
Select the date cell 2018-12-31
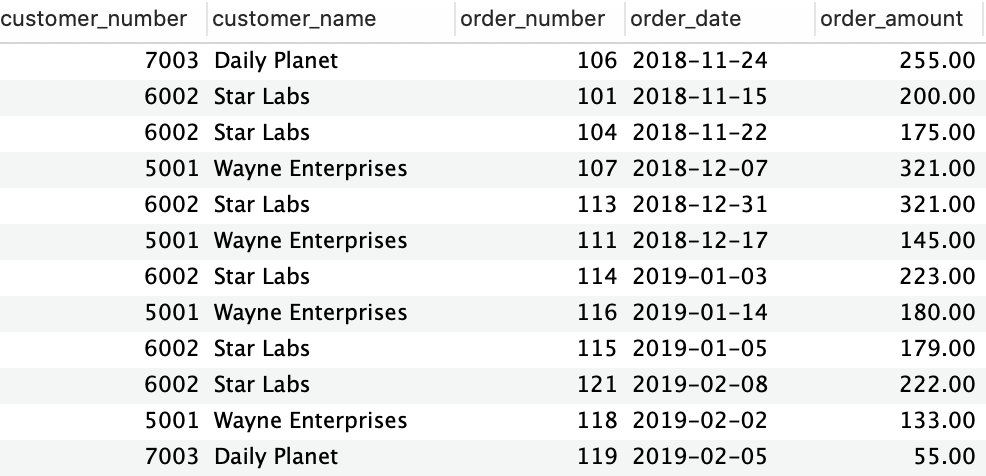[x=700, y=205]
